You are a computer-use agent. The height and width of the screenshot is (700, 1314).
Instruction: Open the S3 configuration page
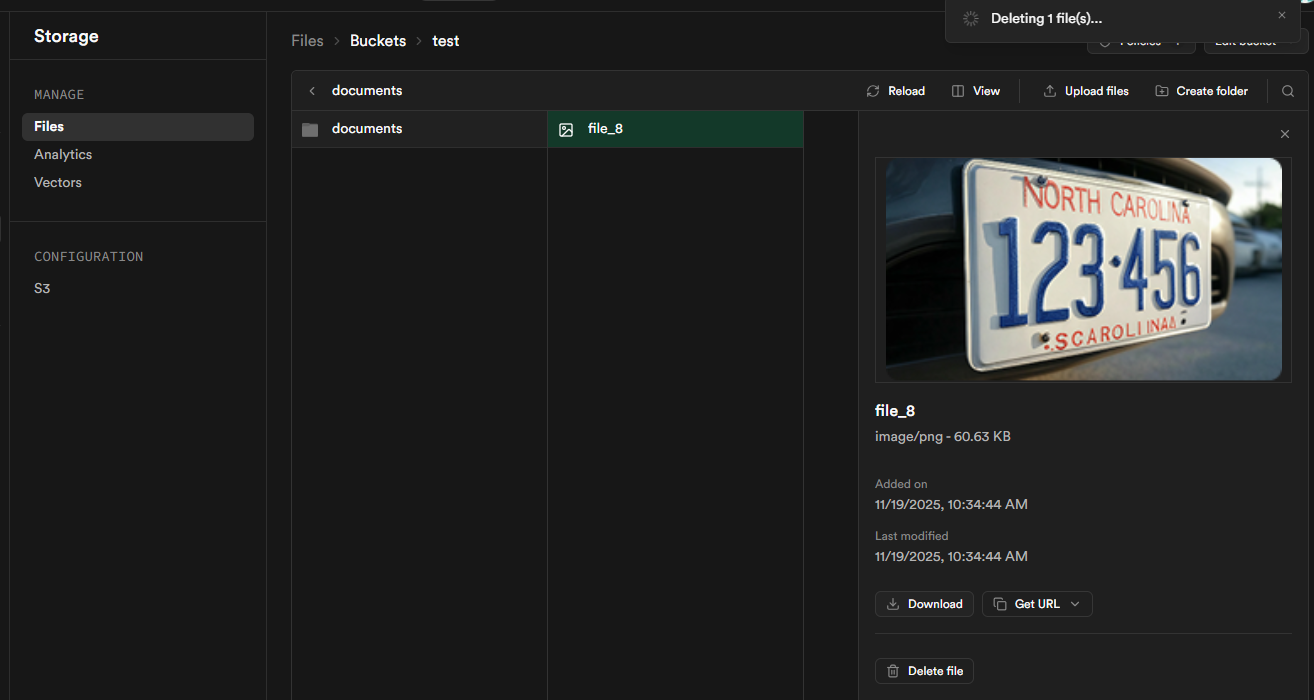pyautogui.click(x=42, y=288)
